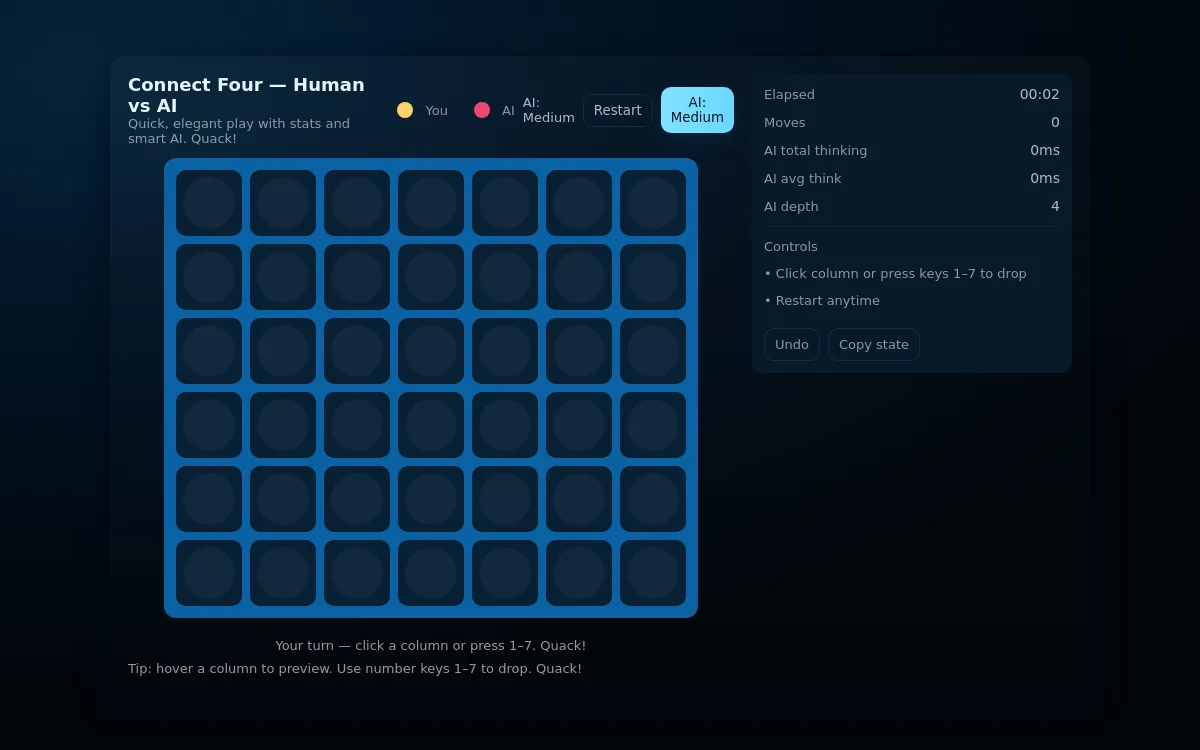Click the 'AI total thinking' label

(815, 150)
